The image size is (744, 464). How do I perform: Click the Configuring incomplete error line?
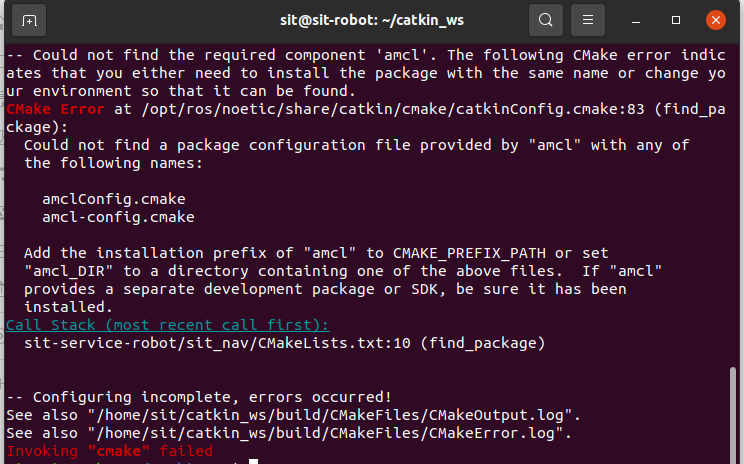(198, 397)
